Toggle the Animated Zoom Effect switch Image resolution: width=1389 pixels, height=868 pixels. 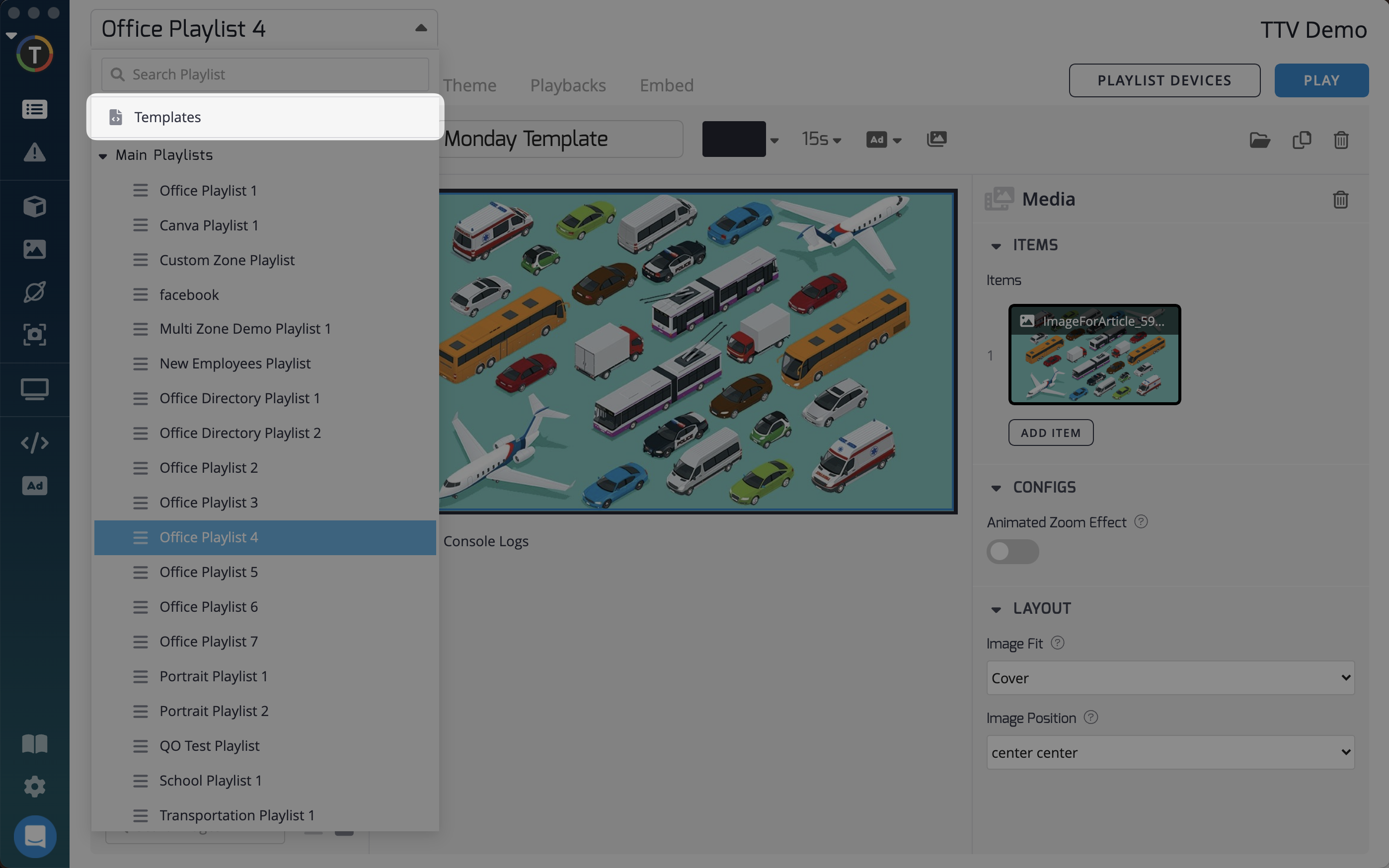pos(1012,551)
